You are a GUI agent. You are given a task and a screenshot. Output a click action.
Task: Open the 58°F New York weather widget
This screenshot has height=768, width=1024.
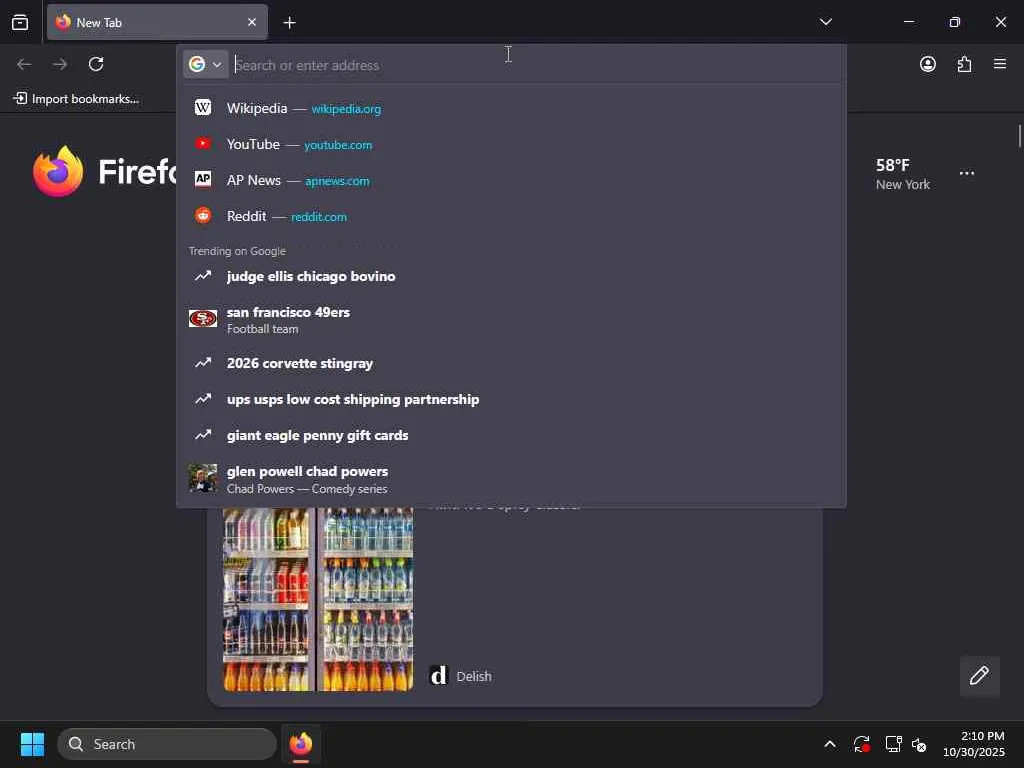pyautogui.click(x=903, y=174)
